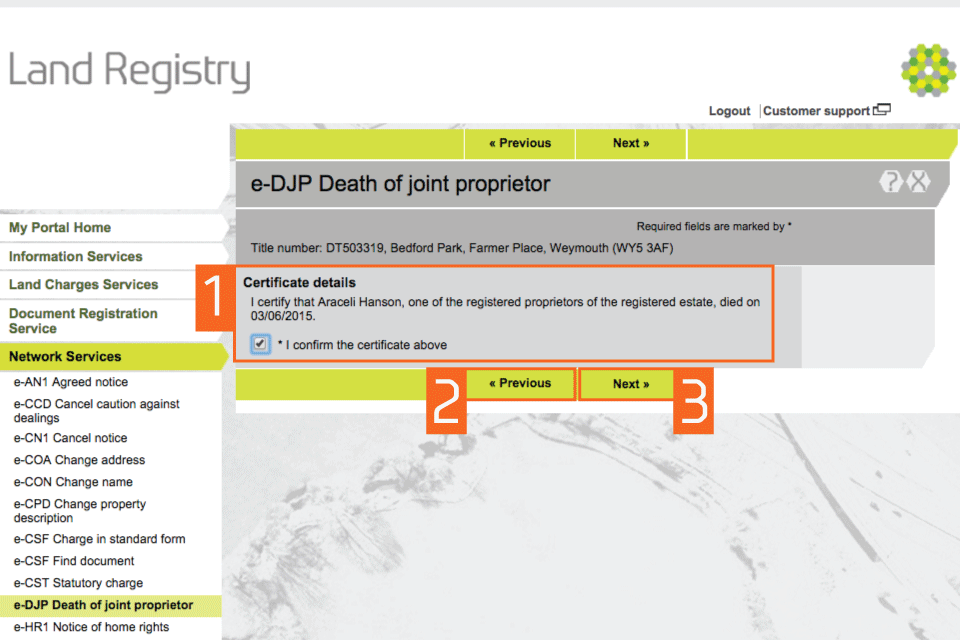The width and height of the screenshot is (960, 640).
Task: Expand Document Registration Service section
Action: tap(83, 320)
